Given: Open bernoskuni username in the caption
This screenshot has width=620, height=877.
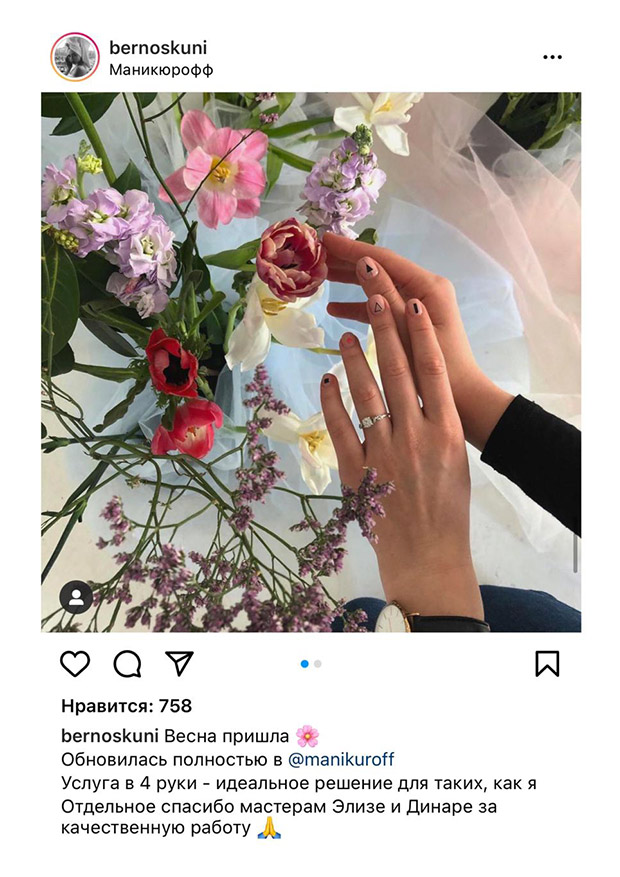Looking at the screenshot, I should pos(110,736).
